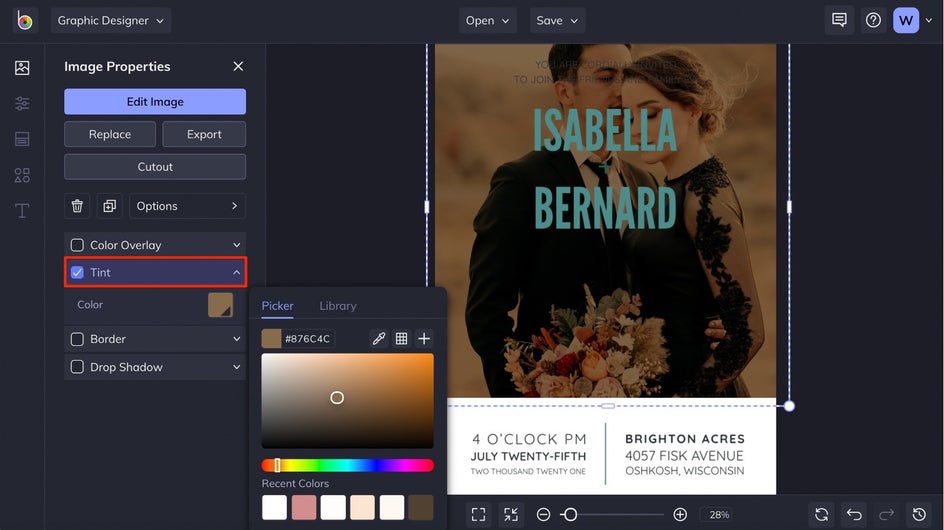Zoom in with the plus icon
This screenshot has height=530, width=944.
pos(680,514)
